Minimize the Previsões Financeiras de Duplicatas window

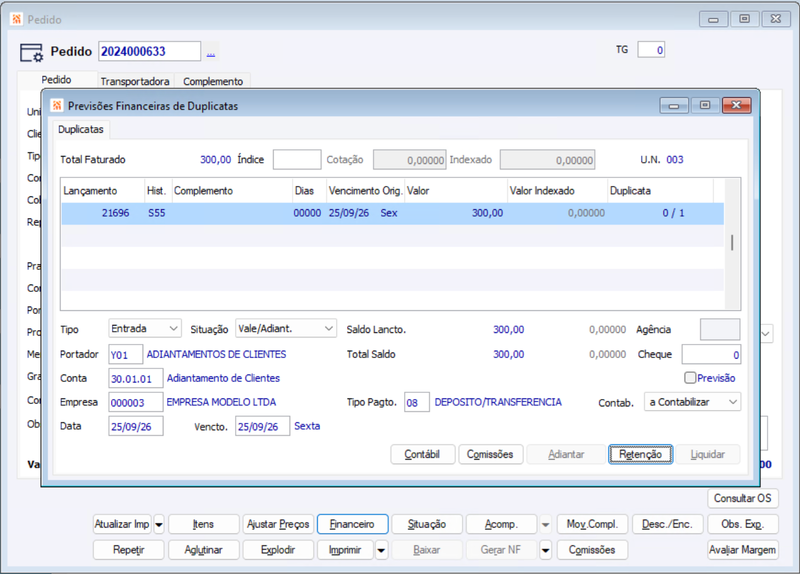674,105
